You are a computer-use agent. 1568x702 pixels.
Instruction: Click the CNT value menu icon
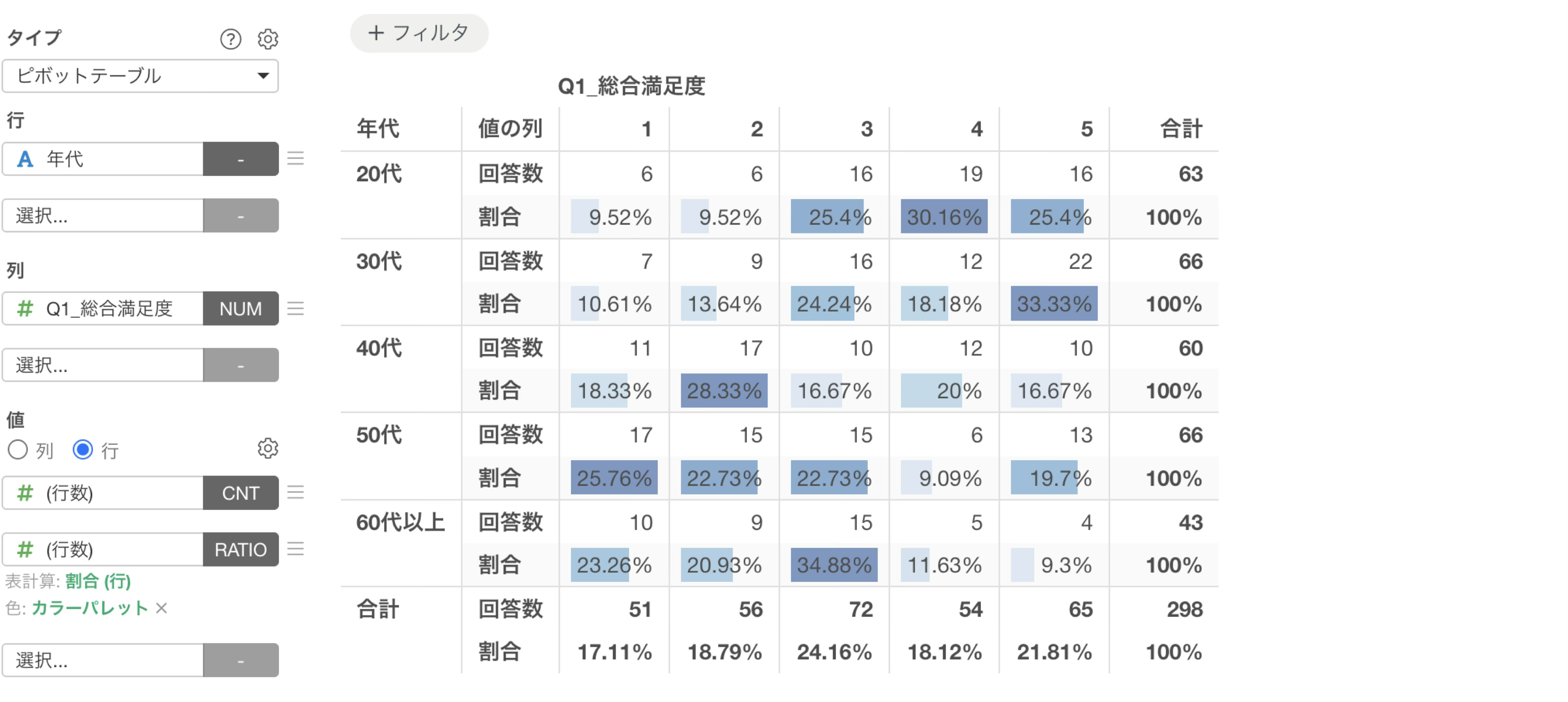296,492
